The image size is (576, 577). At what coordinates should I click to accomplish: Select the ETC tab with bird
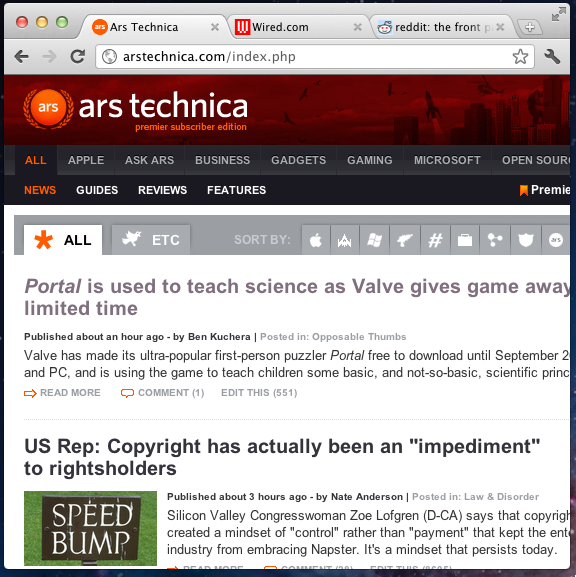(151, 240)
